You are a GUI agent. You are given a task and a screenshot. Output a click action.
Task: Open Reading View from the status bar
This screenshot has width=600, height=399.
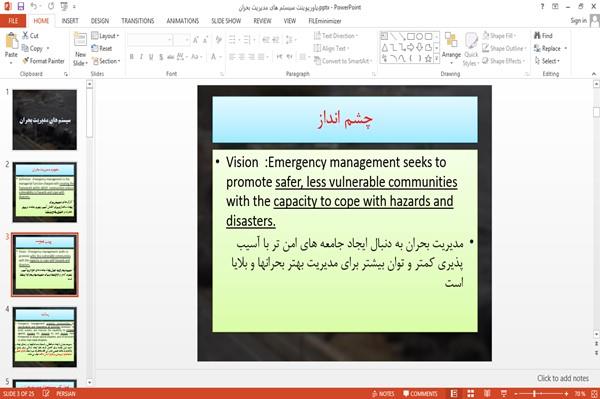pyautogui.click(x=487, y=394)
